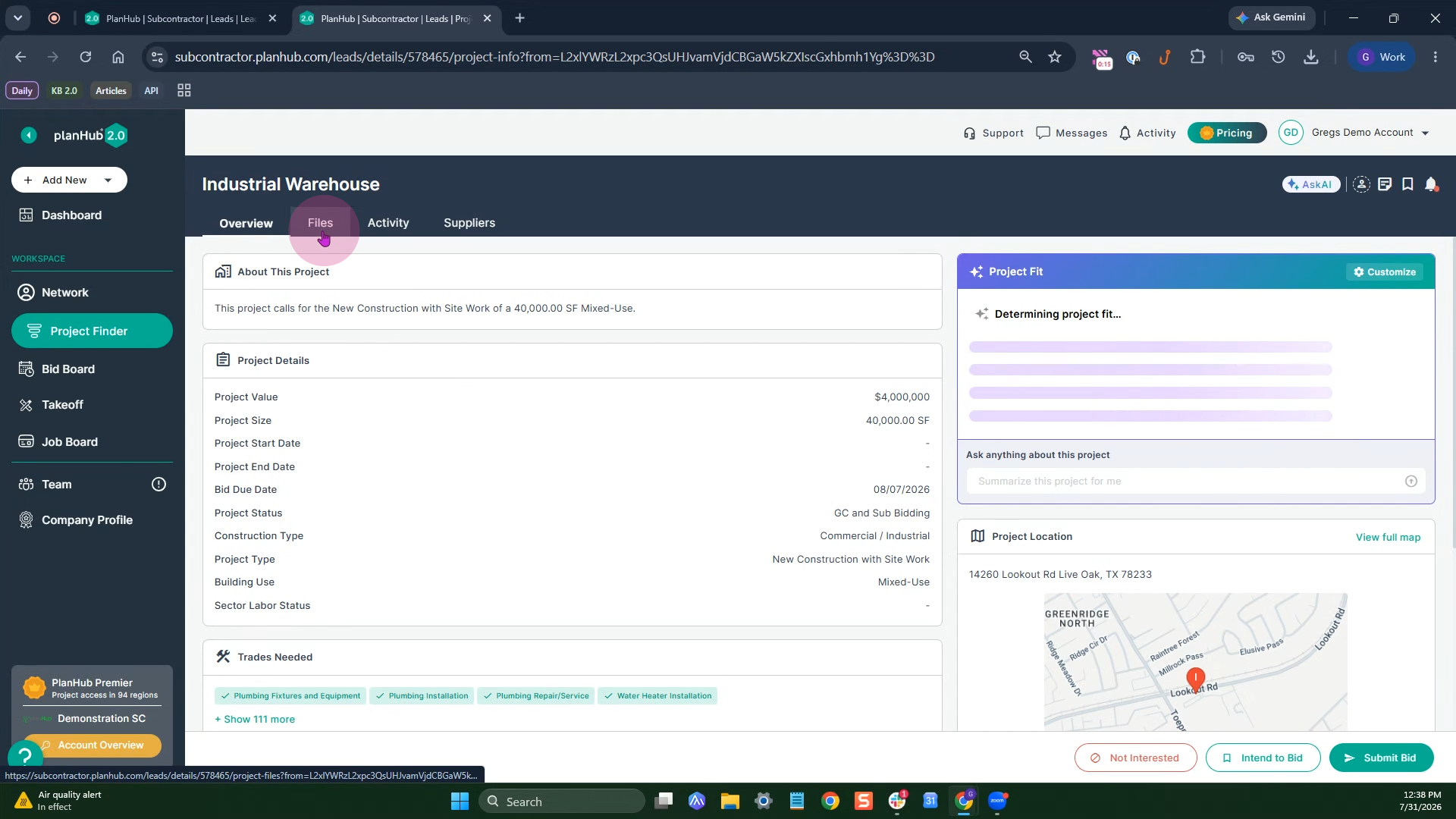This screenshot has width=1456, height=819.
Task: Contact Support via the headset link
Action: coord(993,133)
